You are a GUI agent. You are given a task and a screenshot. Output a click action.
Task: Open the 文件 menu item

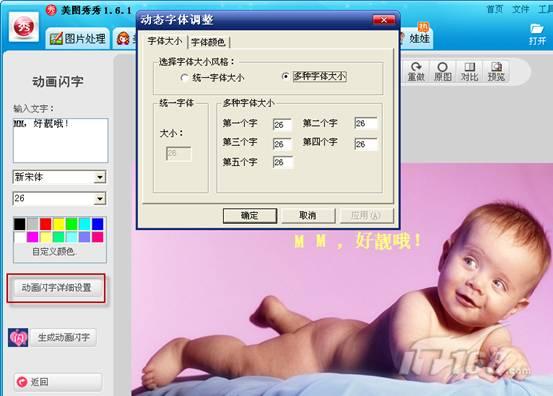tap(521, 9)
